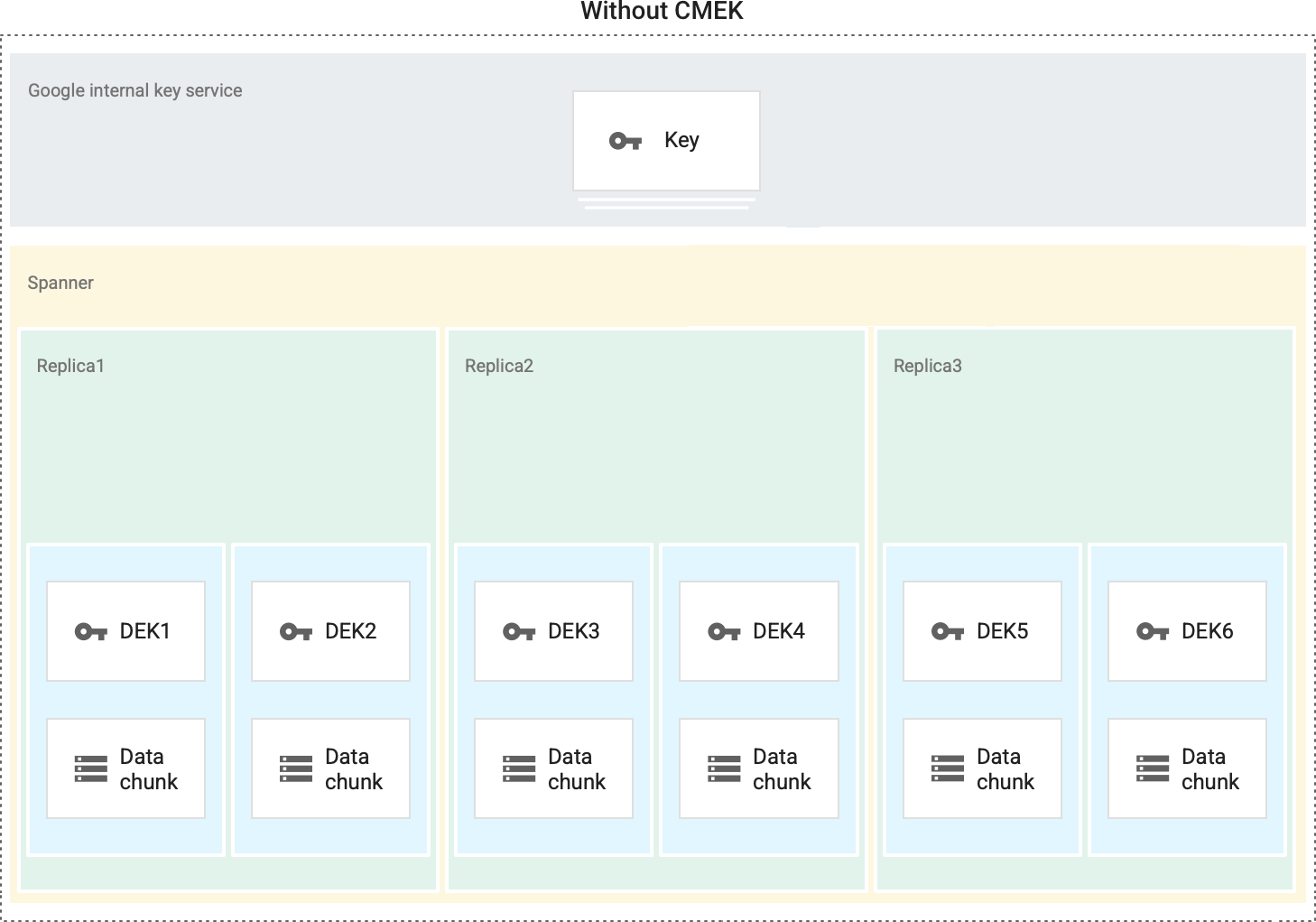Select the DEK2 key icon

click(x=295, y=631)
